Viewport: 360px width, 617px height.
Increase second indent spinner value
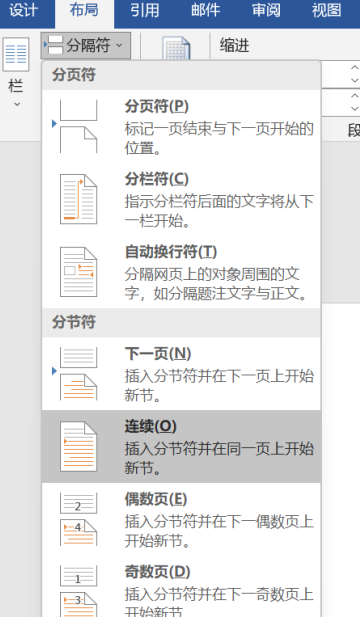354,96
